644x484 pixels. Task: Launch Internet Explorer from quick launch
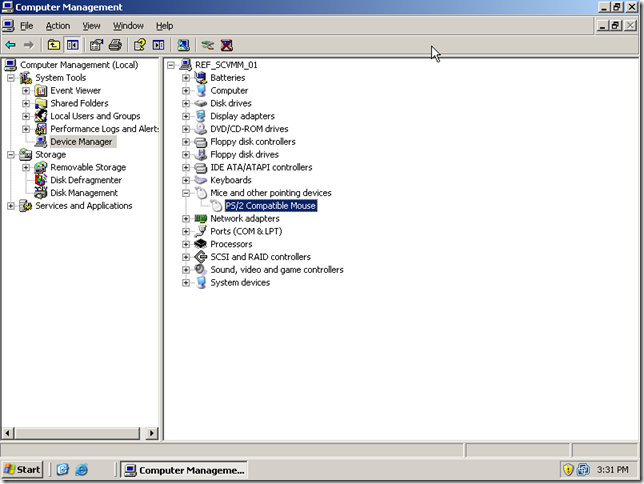click(x=82, y=470)
